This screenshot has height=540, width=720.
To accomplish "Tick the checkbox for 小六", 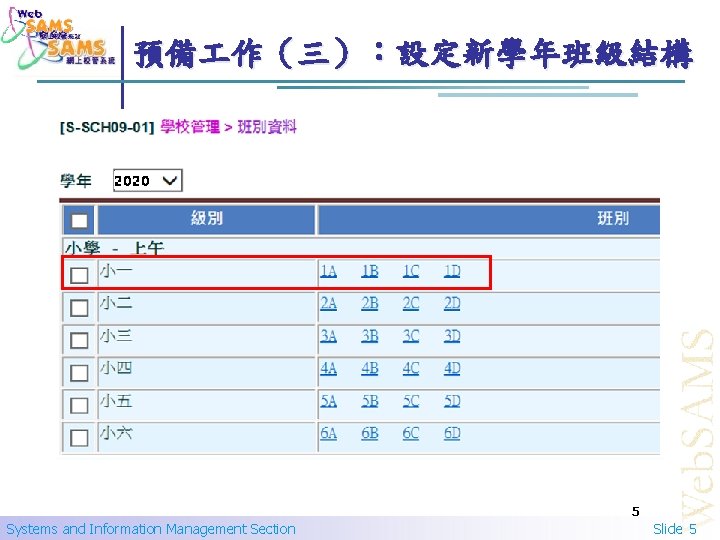I will pyautogui.click(x=79, y=438).
